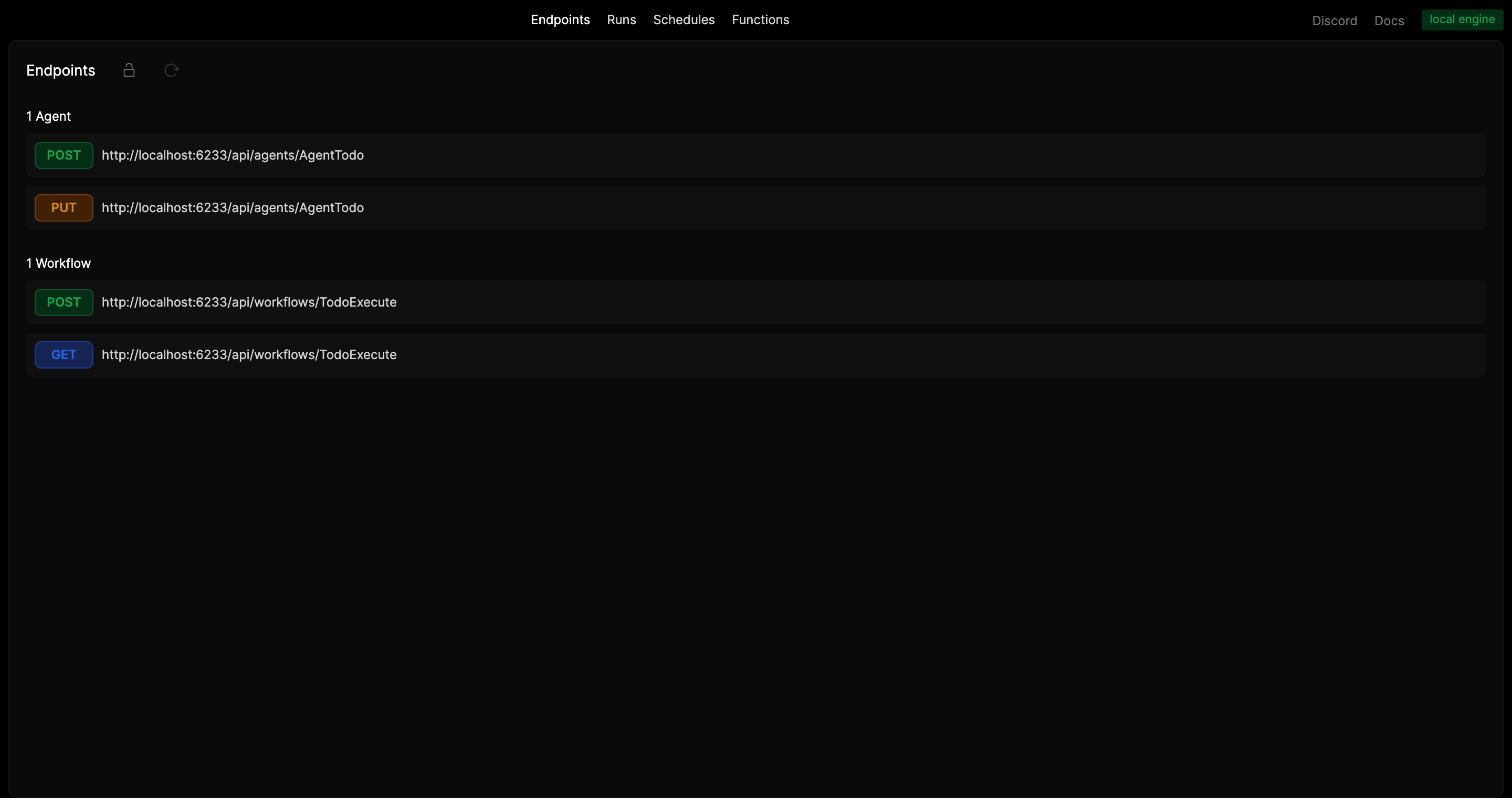Open POST api/agents/AgentTodo endpoint URL
This screenshot has width=1512, height=798.
point(233,155)
